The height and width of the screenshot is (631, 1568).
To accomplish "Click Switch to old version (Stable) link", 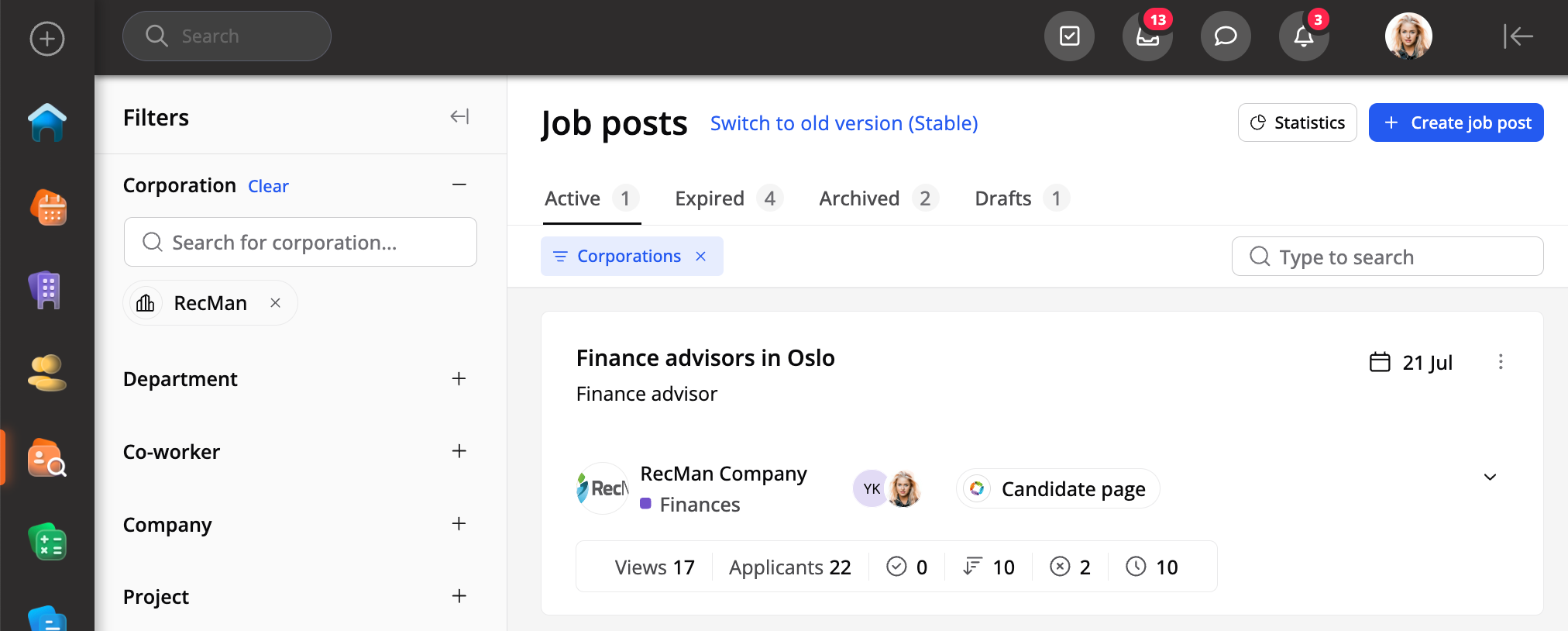I will (844, 123).
